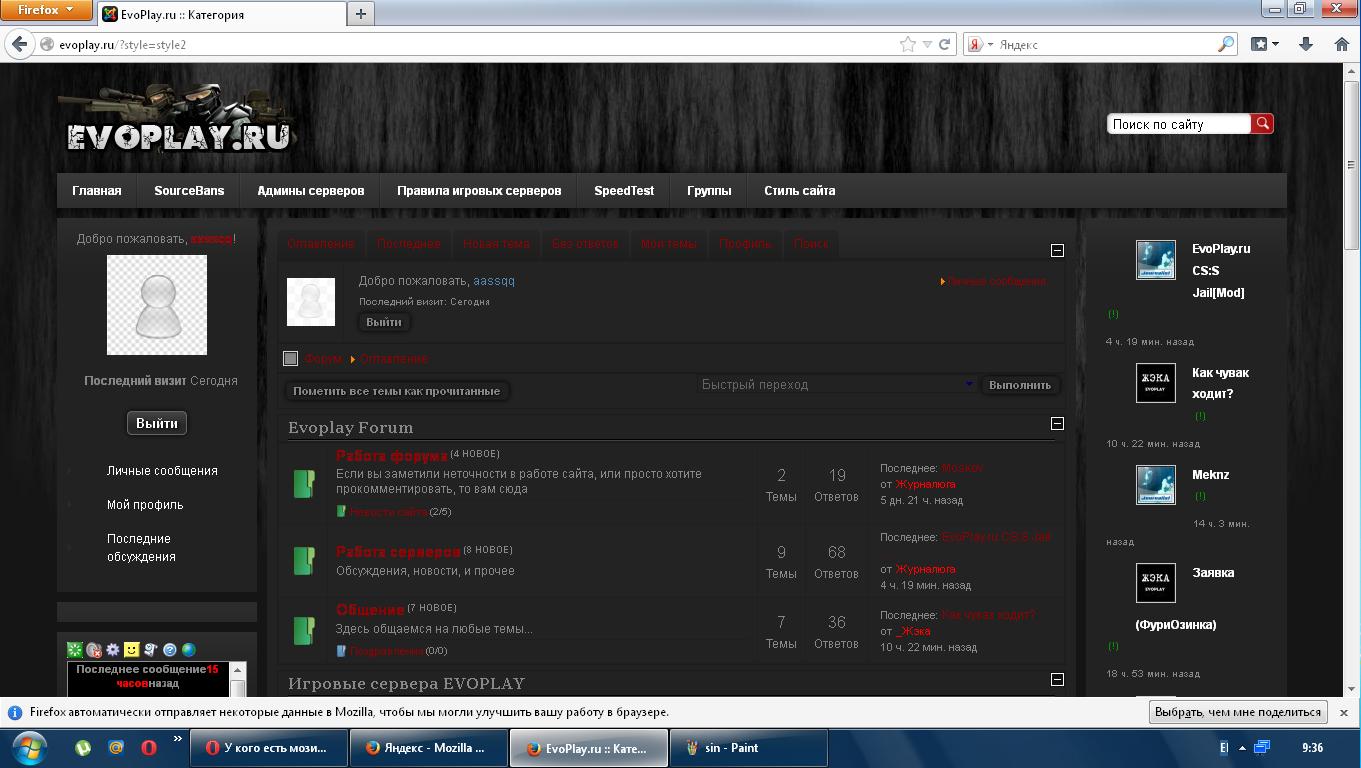This screenshot has height=768, width=1361.
Task: Reload the page using the refresh icon
Action: coord(944,44)
